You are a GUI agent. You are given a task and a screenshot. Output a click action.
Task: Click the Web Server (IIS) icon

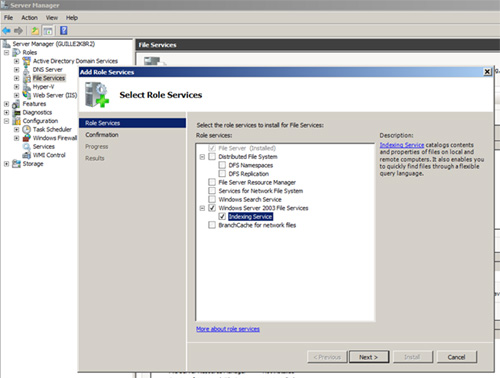click(26, 95)
